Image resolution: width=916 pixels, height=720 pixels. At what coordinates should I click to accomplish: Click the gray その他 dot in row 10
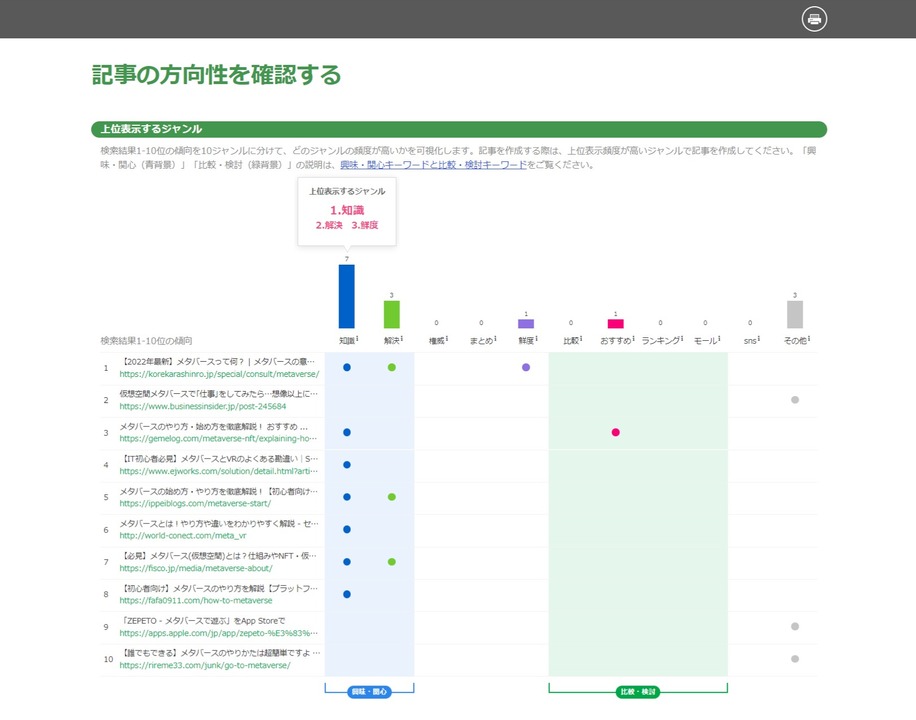tap(794, 659)
